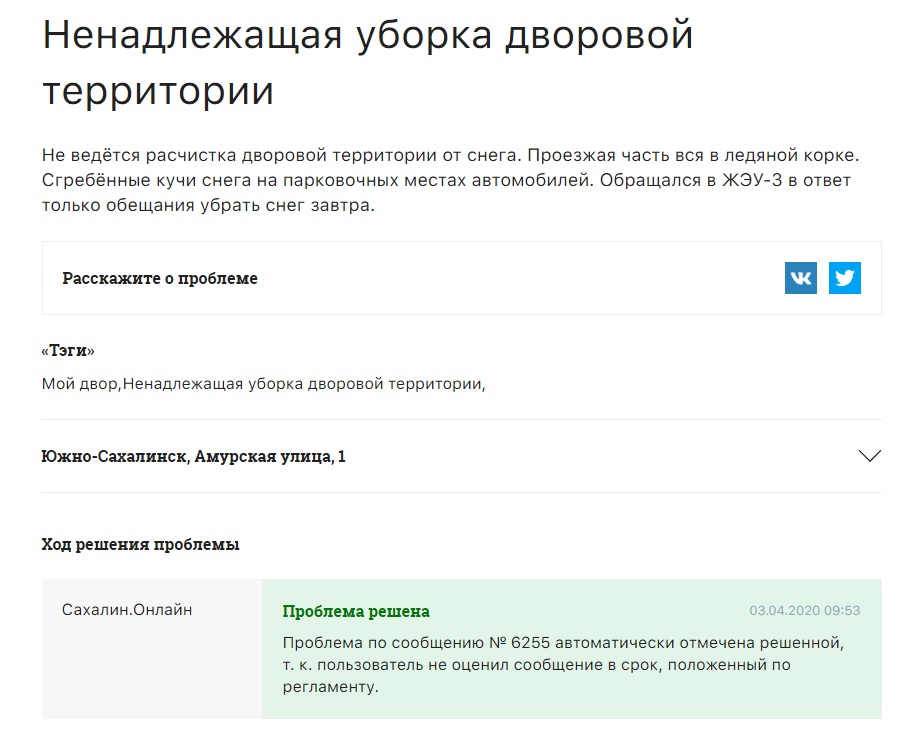Select the 'Сахалин.Онлайн' author name
This screenshot has width=899, height=738.
[127, 609]
